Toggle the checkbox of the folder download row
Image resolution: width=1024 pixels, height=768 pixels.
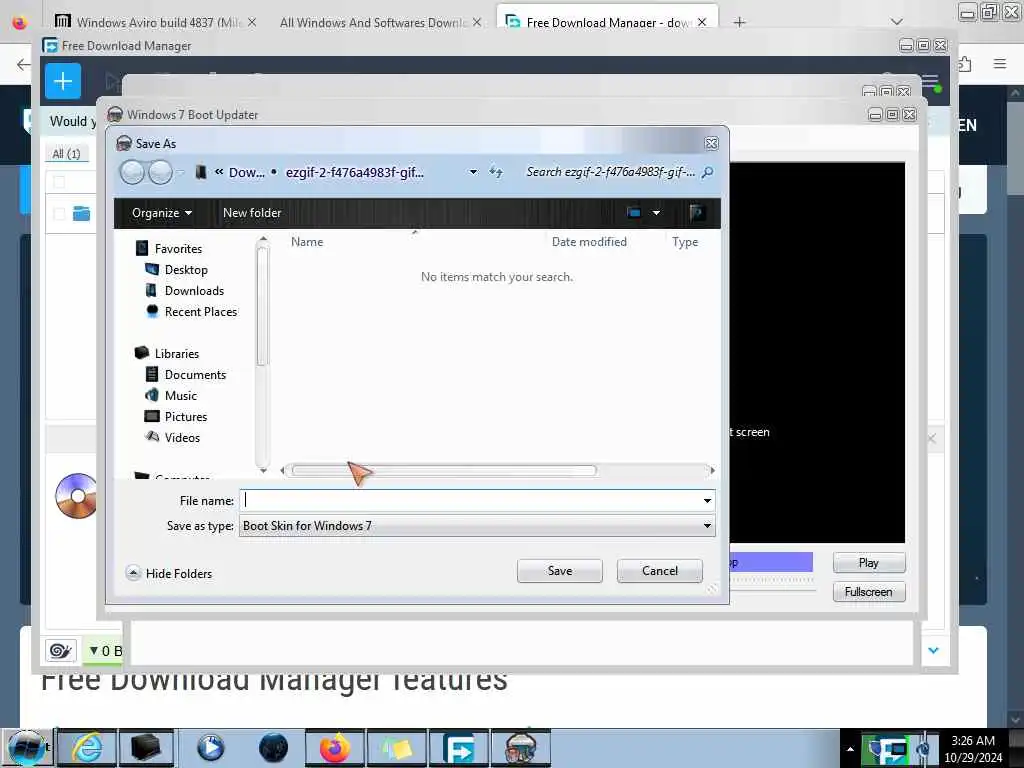tap(59, 214)
